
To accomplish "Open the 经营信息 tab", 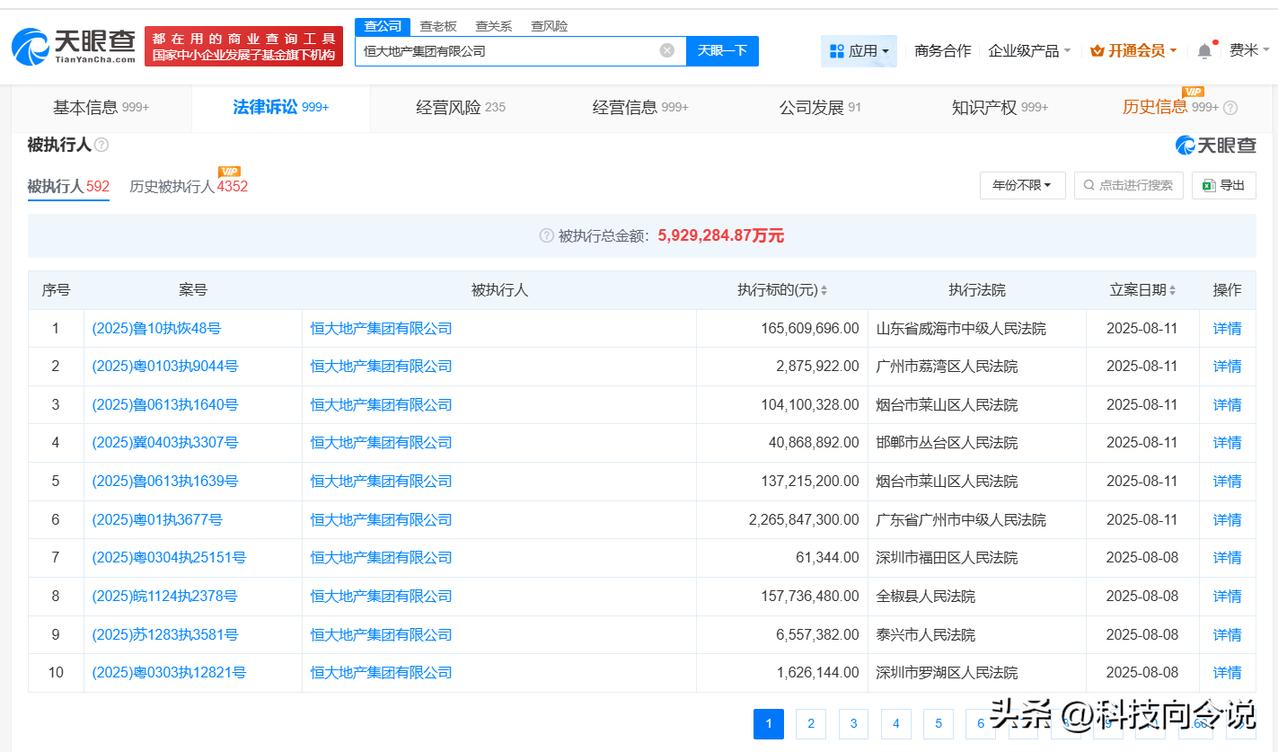I will click(640, 107).
